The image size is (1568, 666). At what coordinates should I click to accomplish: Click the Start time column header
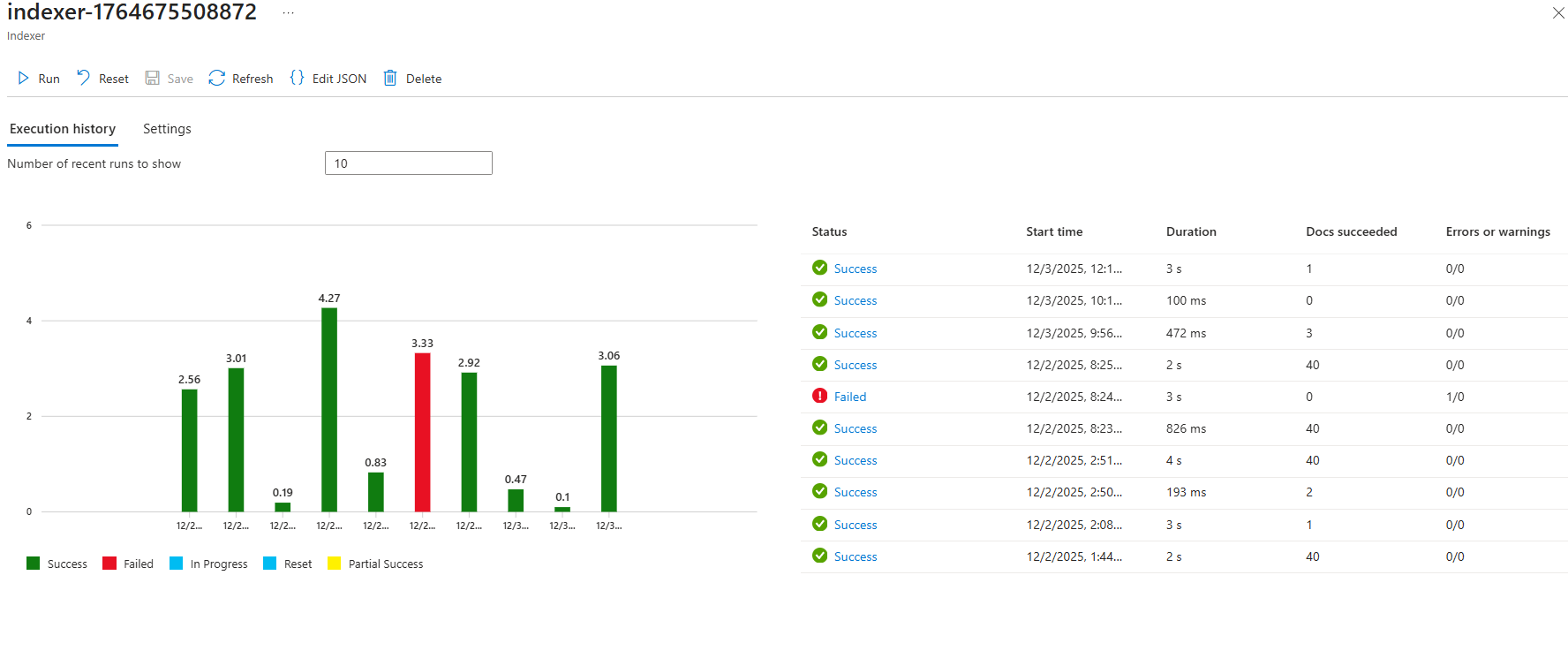[x=1053, y=231]
